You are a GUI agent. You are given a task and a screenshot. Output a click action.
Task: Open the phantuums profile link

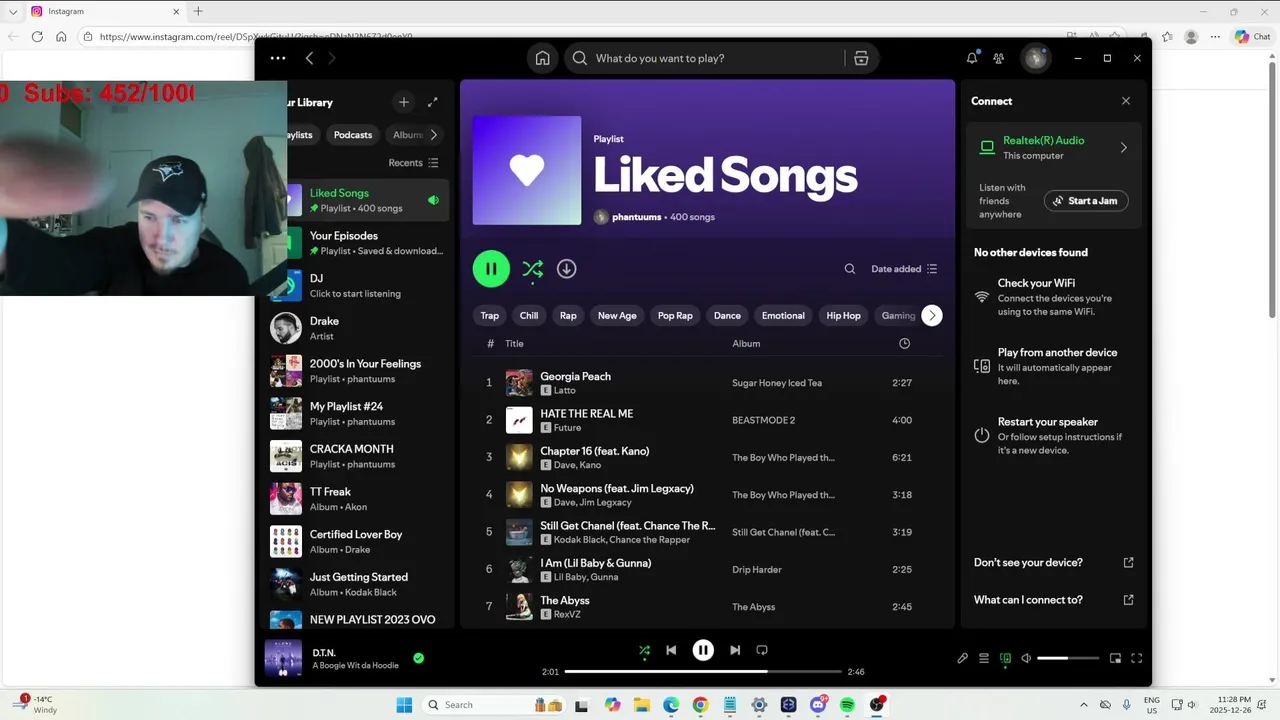(x=636, y=217)
